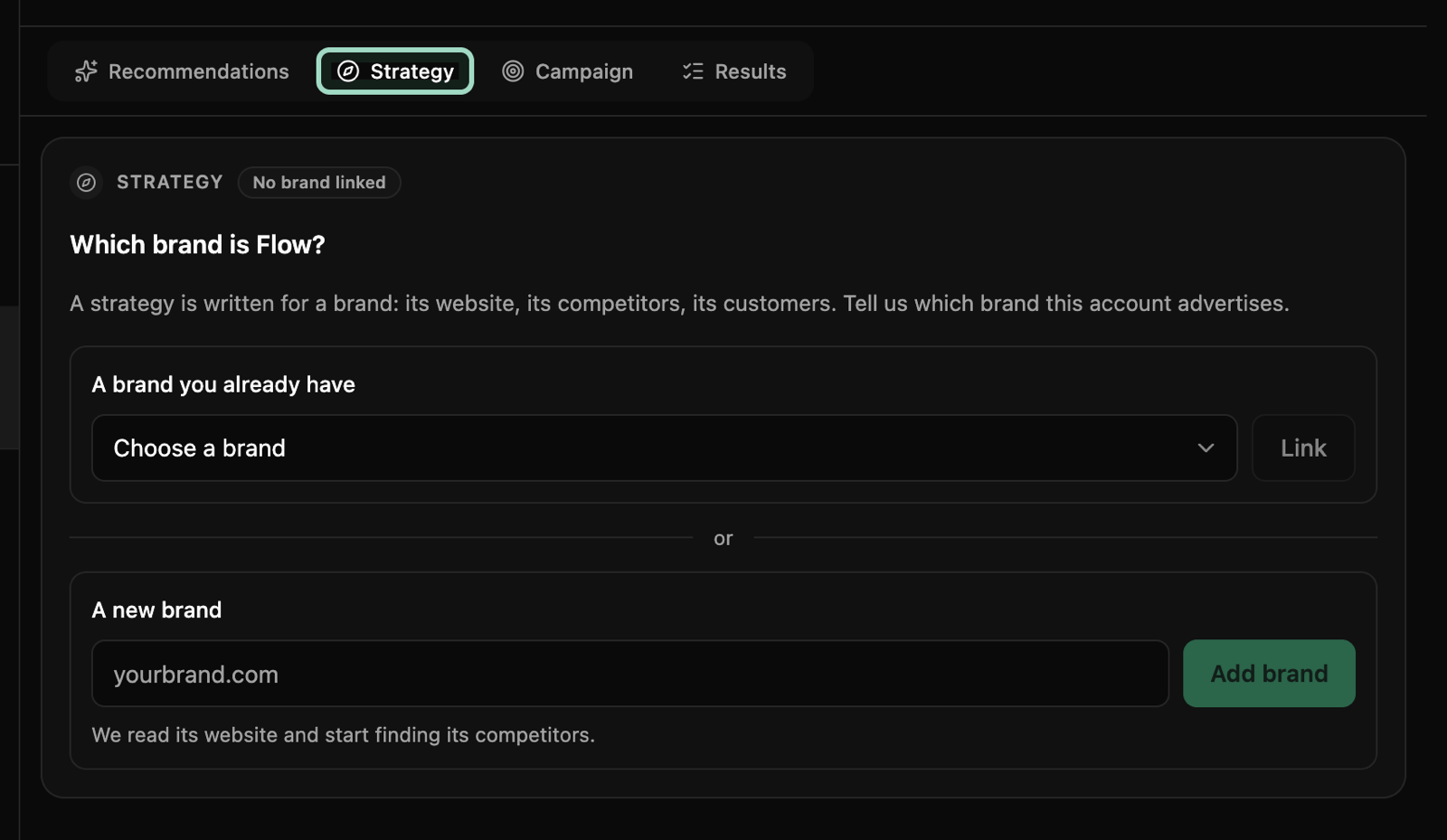This screenshot has height=840, width=1447.
Task: Open the Recommendations tab
Action: click(x=182, y=71)
